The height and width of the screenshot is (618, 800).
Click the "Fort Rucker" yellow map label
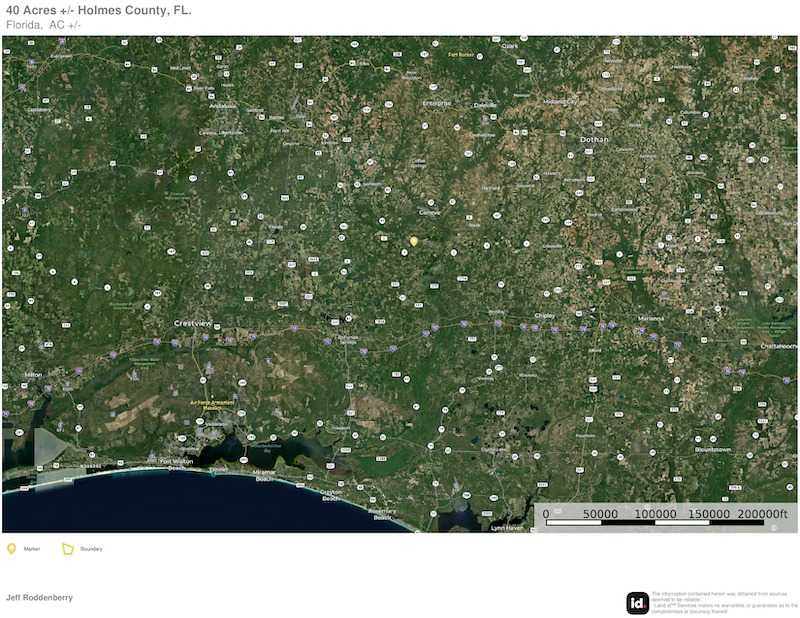[461, 55]
